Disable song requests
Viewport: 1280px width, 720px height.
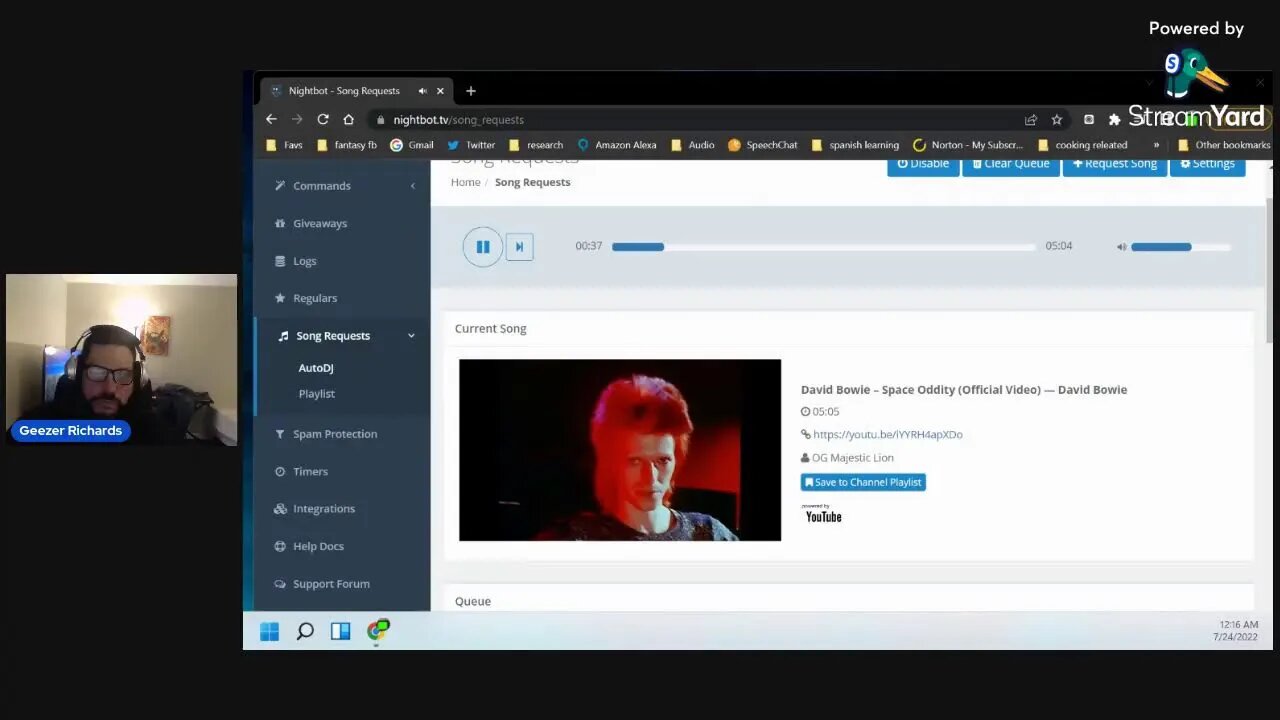923,165
